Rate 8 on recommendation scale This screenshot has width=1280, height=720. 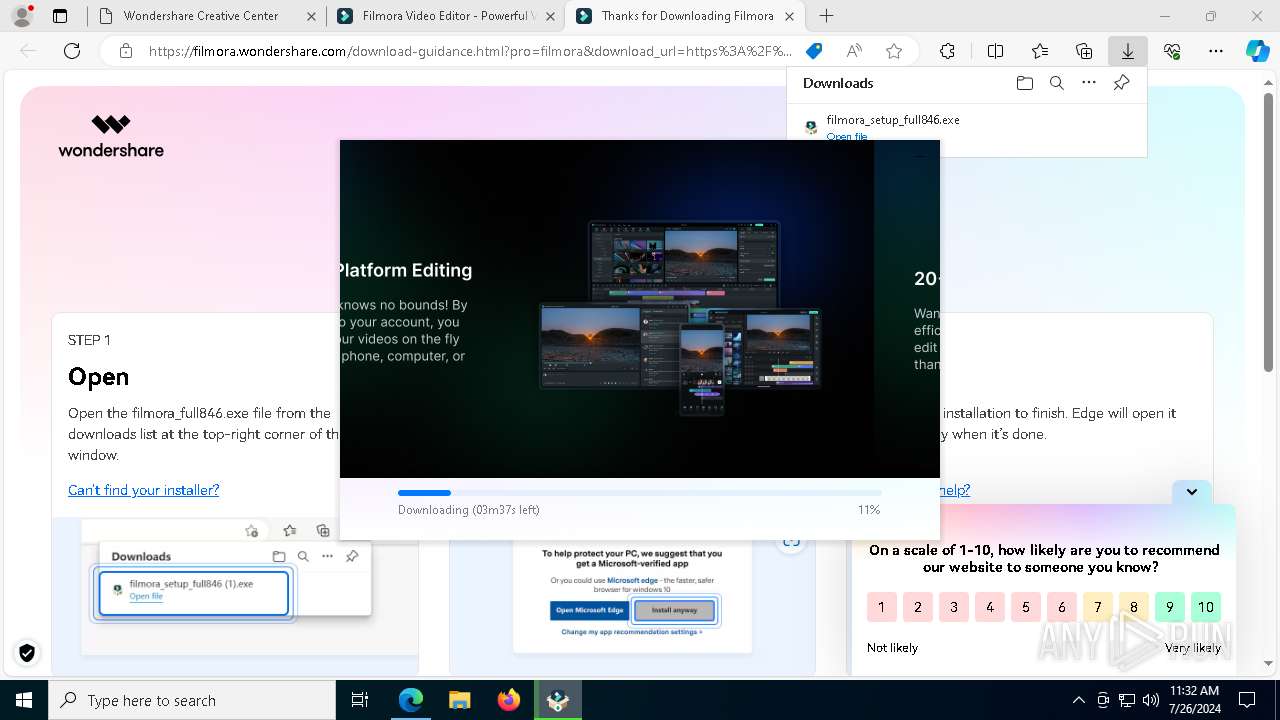pos(1133,607)
